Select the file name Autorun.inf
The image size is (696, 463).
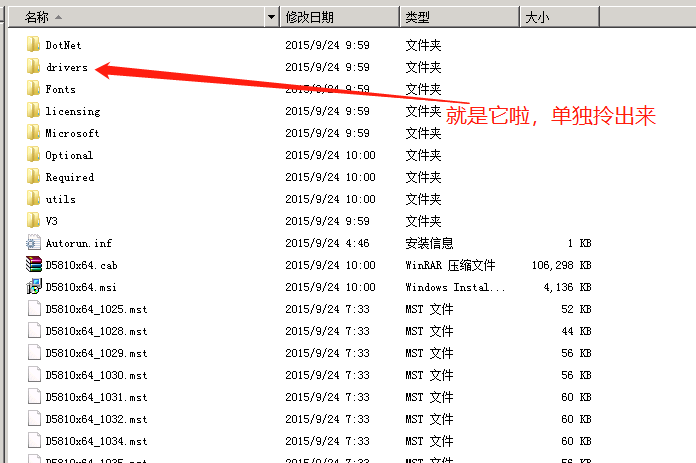(79, 243)
